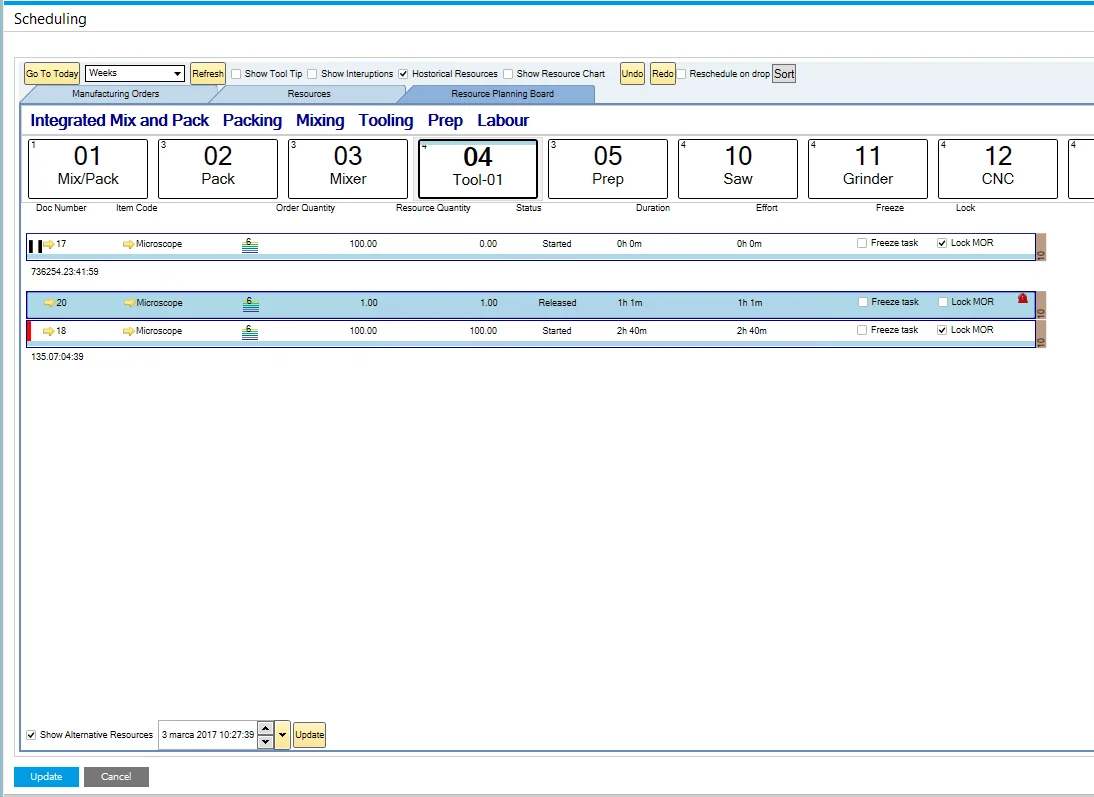
Task: Click the yellow arrow beside document 17
Action: [x=49, y=244]
